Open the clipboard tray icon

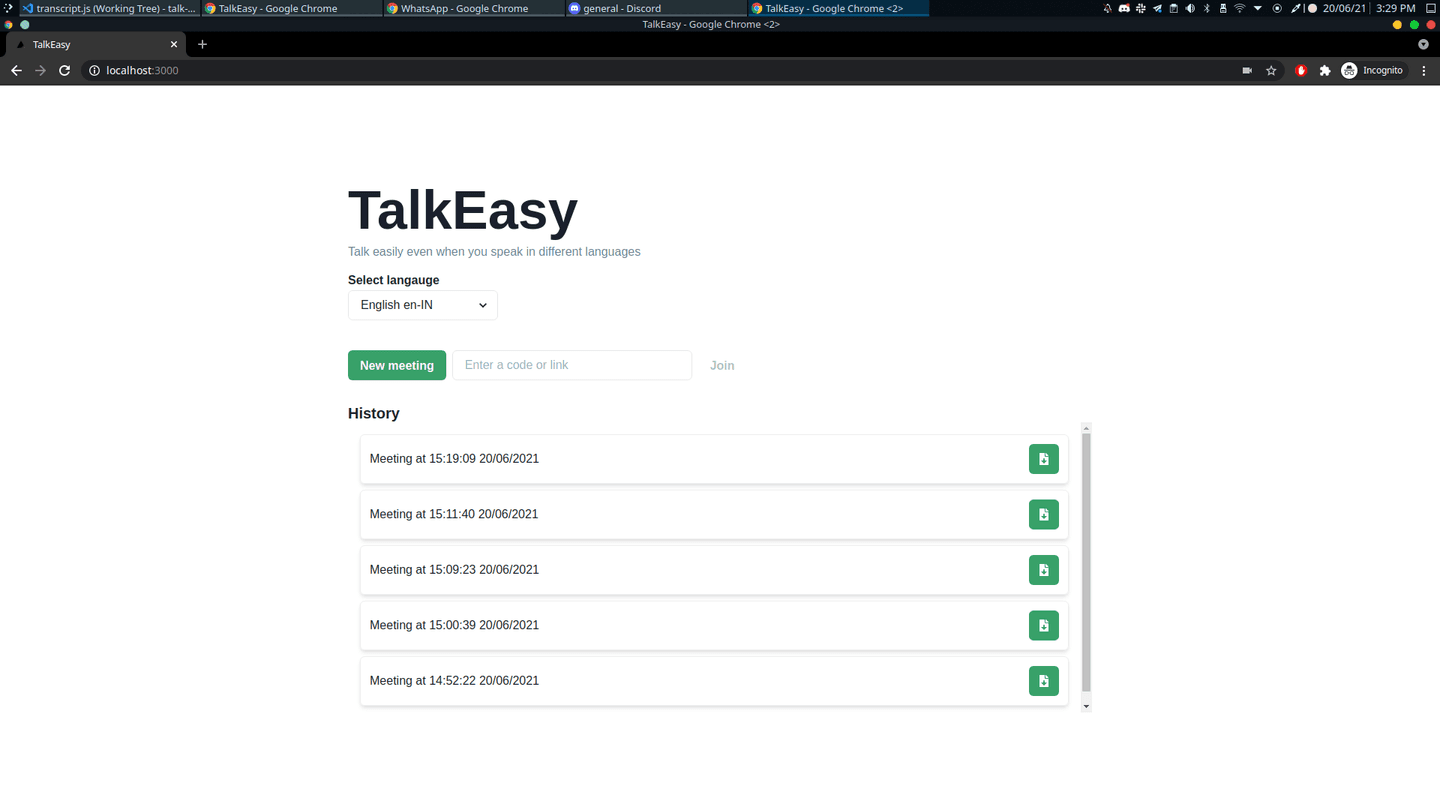pos(1174,8)
